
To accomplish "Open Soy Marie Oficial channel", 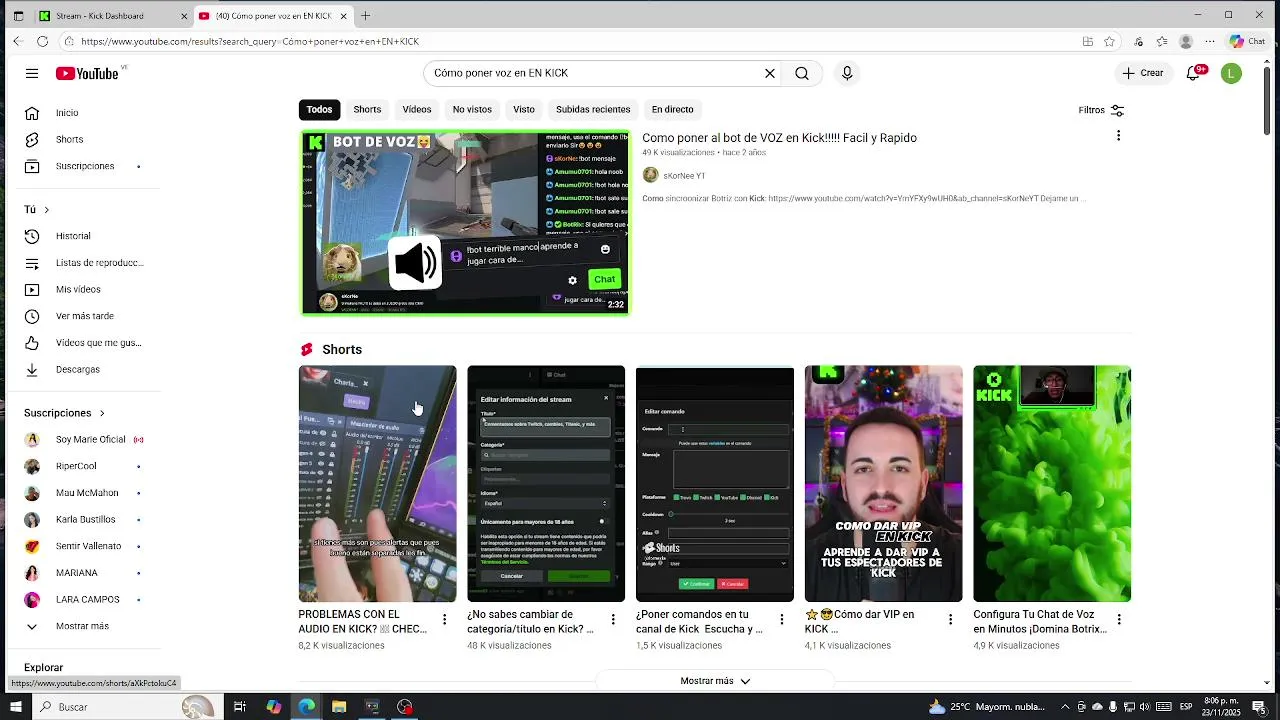I will pos(91,440).
